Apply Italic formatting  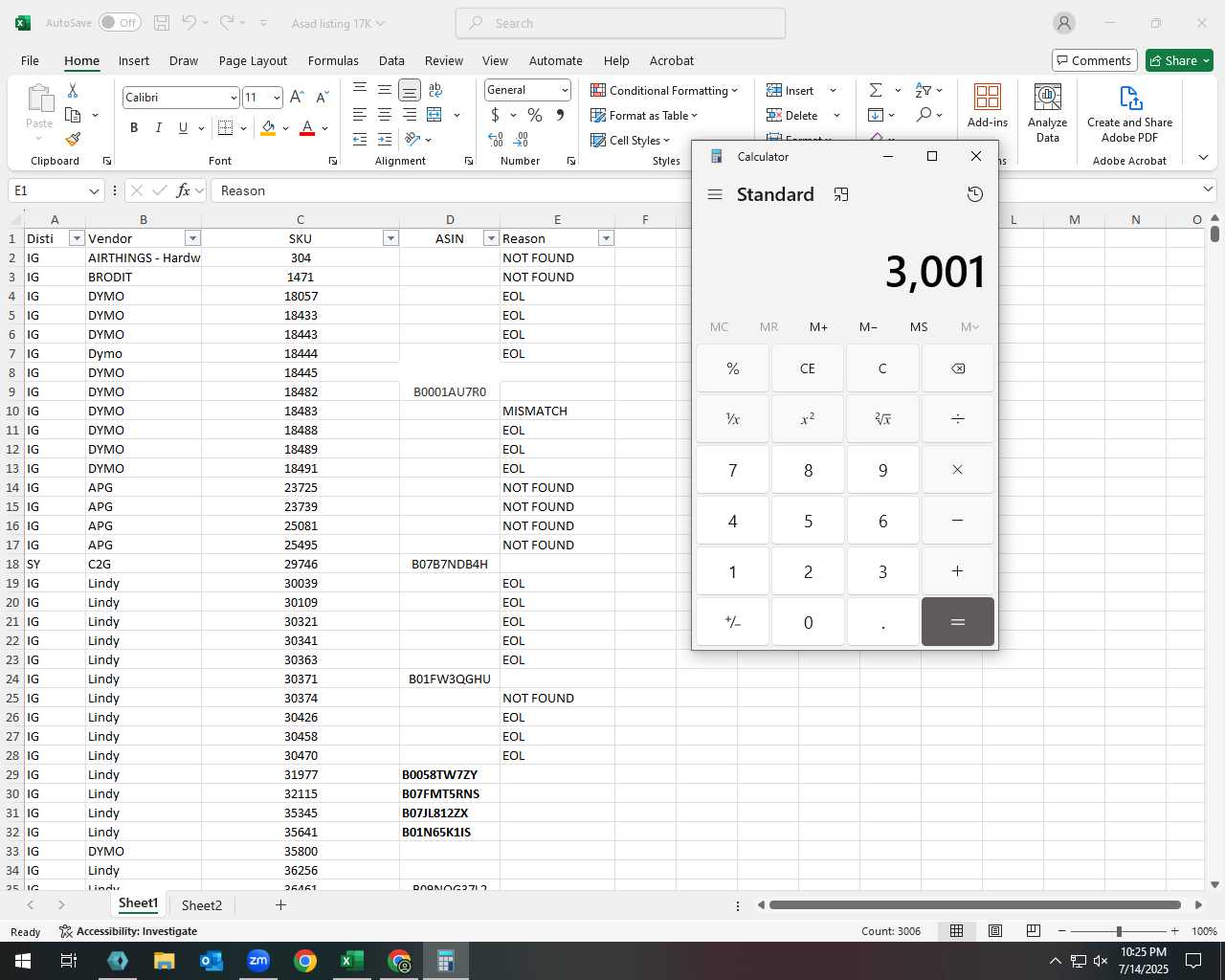tap(159, 127)
